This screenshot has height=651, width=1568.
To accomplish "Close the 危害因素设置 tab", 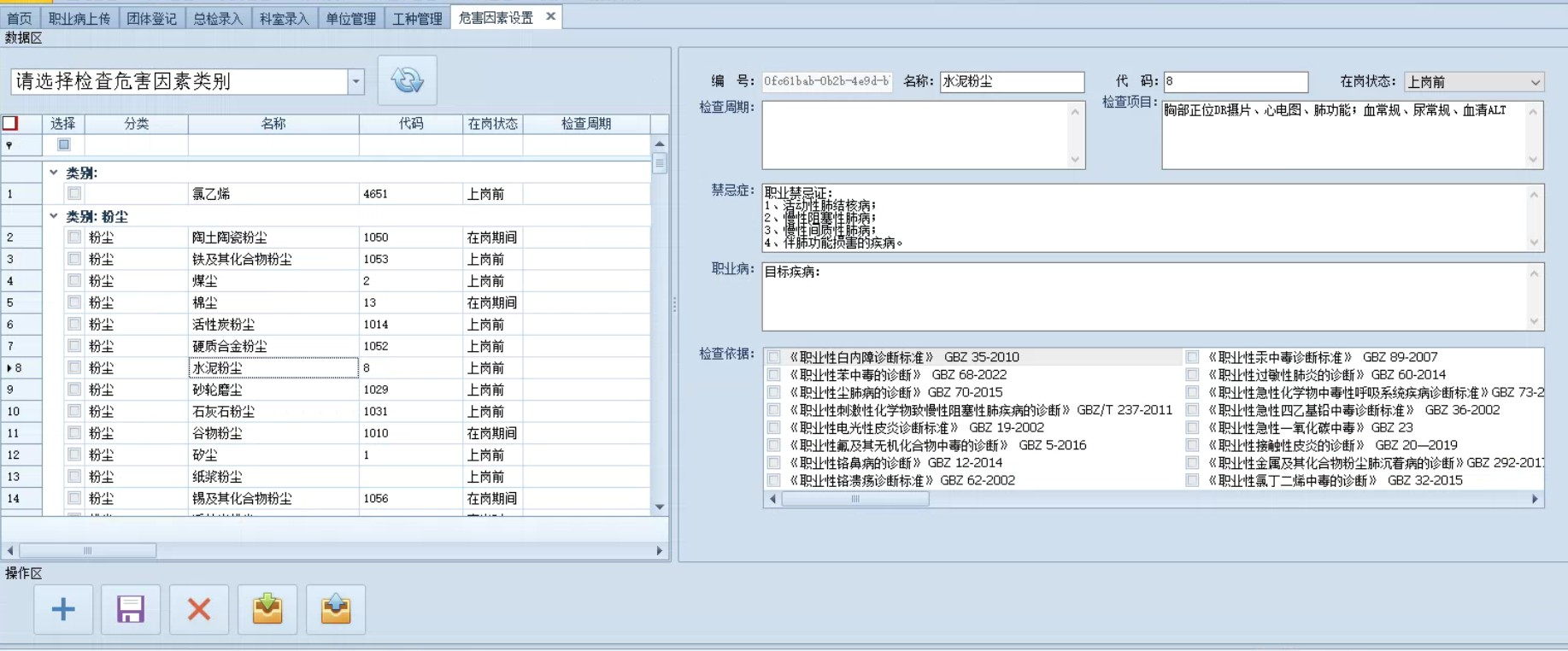I will pos(551,16).
